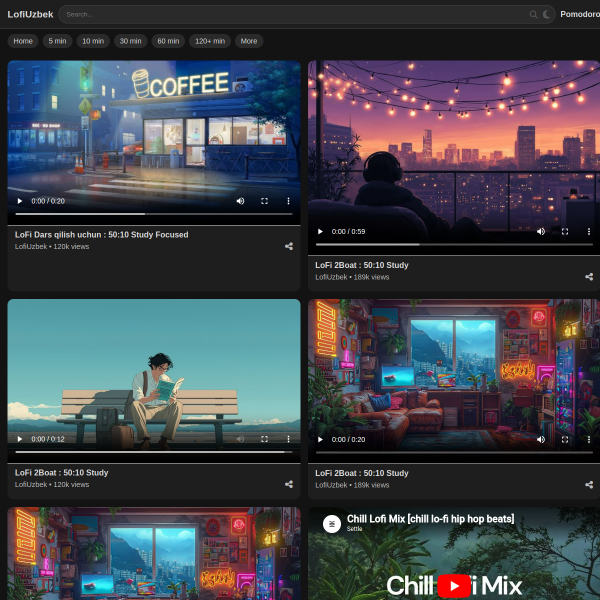This screenshot has width=600, height=600.
Task: Select the 5 min filter
Action: pyautogui.click(x=56, y=41)
